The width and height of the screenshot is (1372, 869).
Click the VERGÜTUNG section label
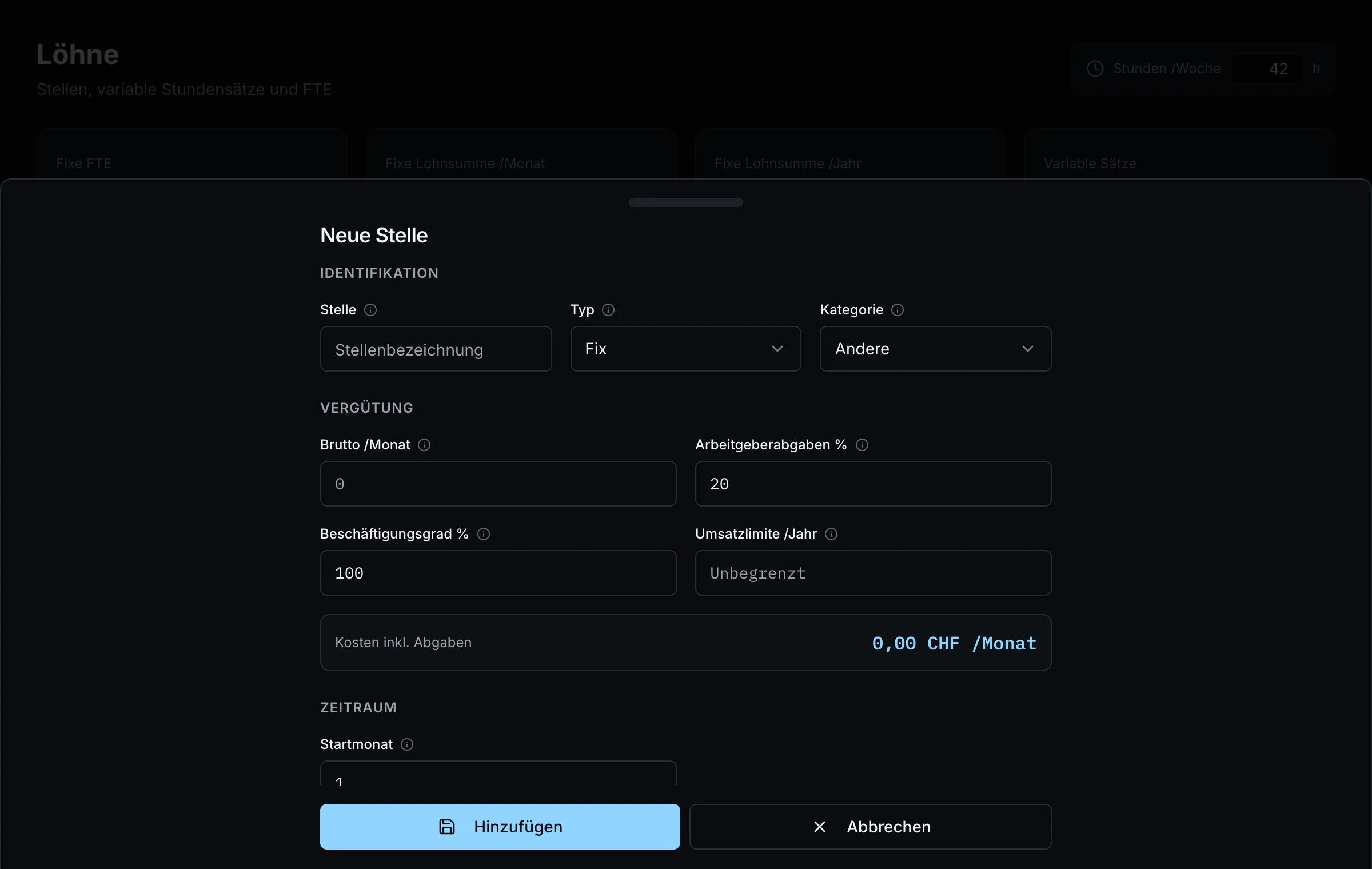(x=366, y=408)
